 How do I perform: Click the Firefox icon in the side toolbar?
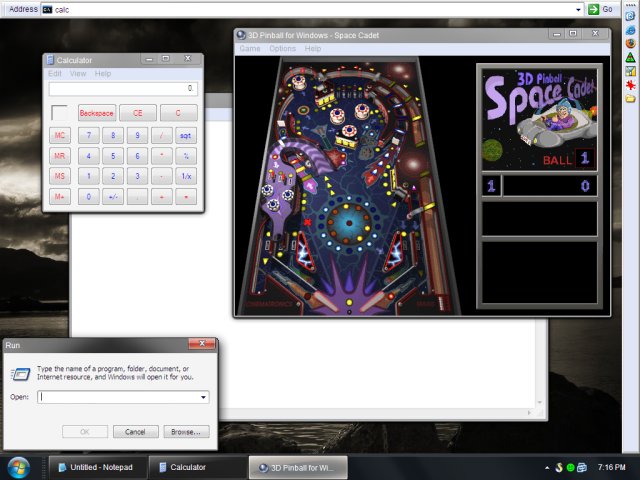[631, 43]
